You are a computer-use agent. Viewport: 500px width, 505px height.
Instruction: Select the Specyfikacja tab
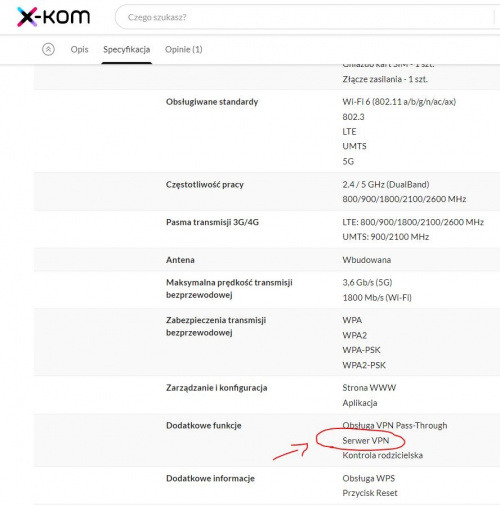[x=126, y=49]
